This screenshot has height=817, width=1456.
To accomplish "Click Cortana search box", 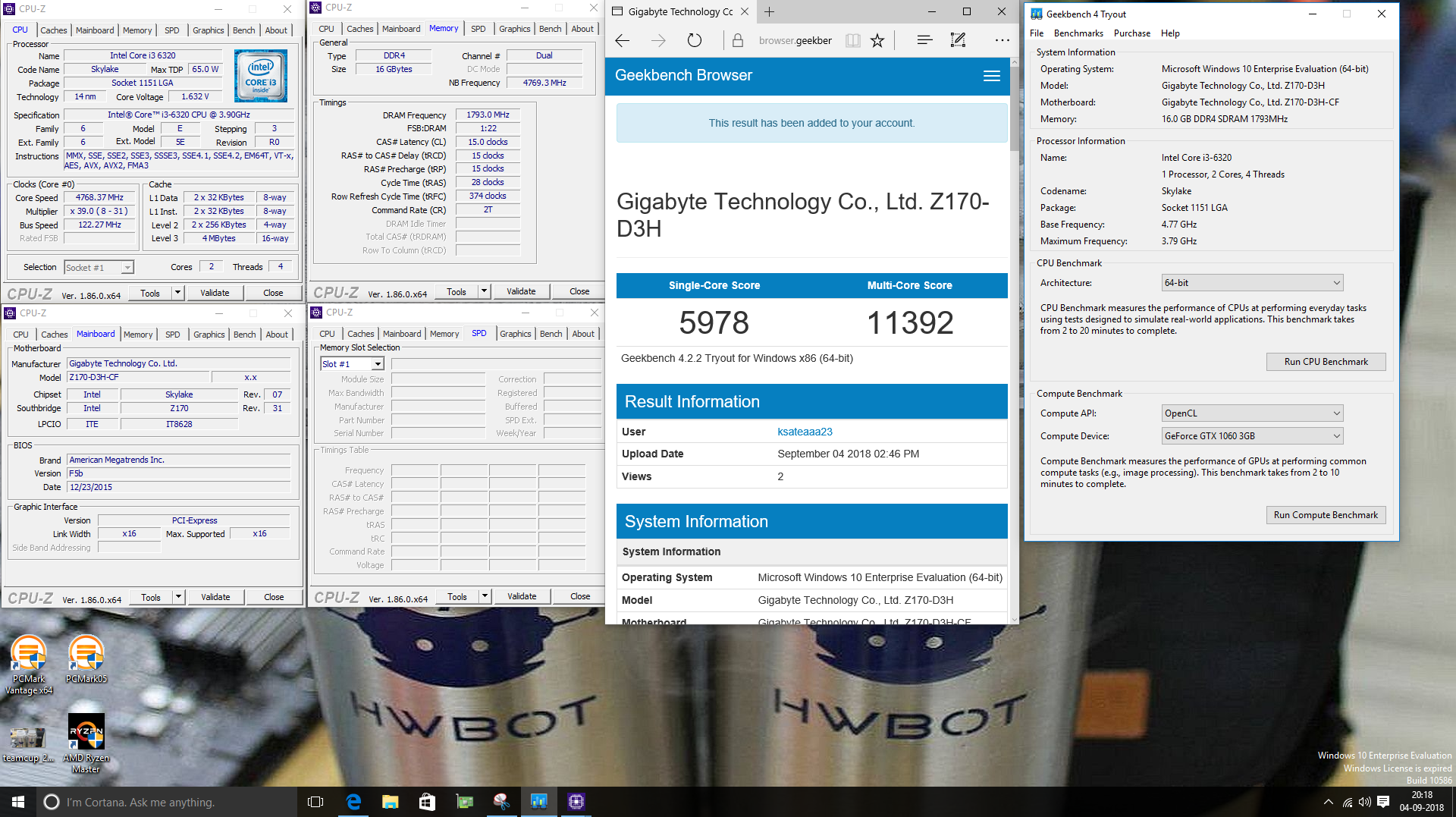I will coord(166,802).
